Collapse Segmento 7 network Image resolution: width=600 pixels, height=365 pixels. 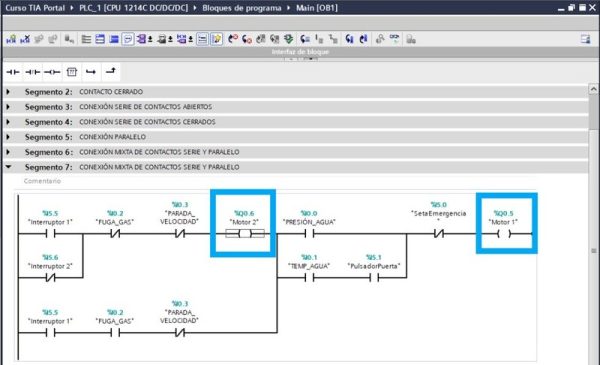[8, 167]
